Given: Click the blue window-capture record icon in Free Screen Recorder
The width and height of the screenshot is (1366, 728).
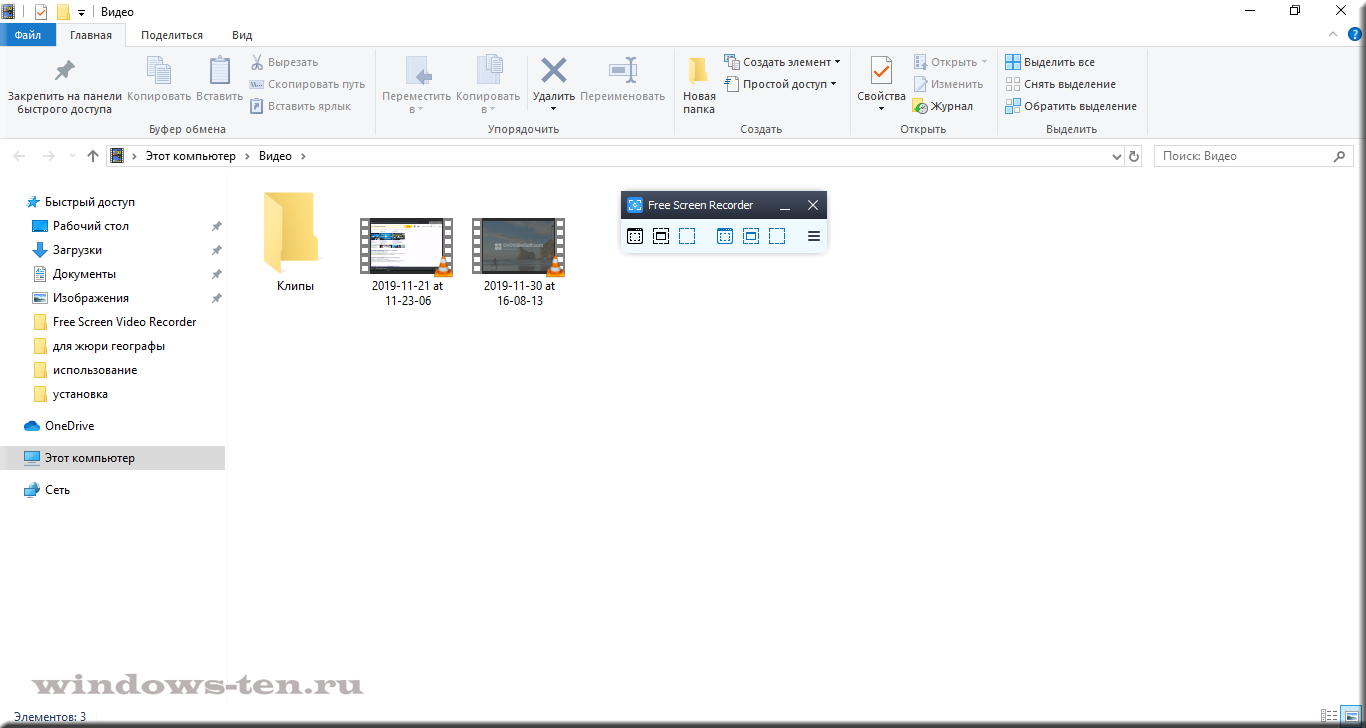Looking at the screenshot, I should click(x=725, y=236).
